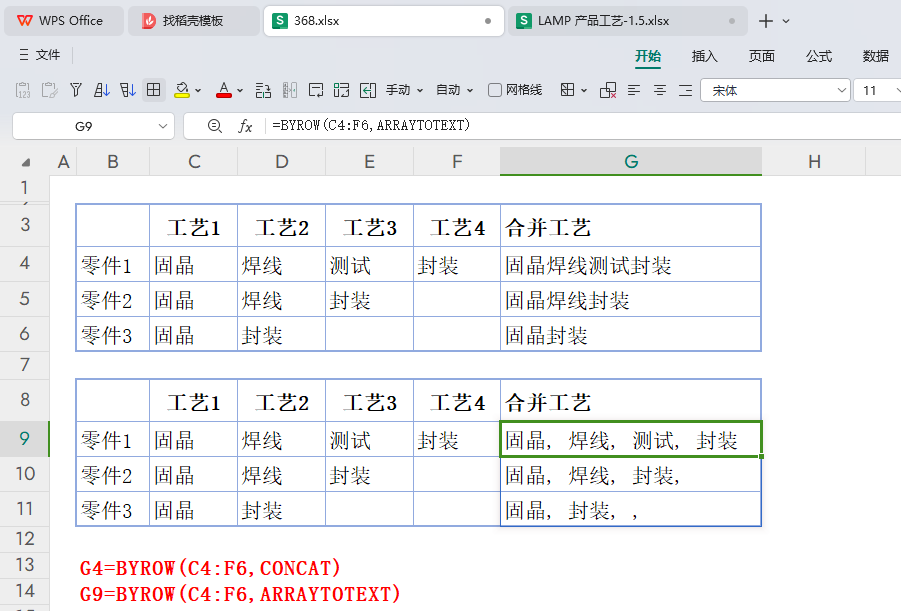Viewport: 901px width, 611px height.
Task: Select cell with 固晶焊线封装
Action: [630, 299]
